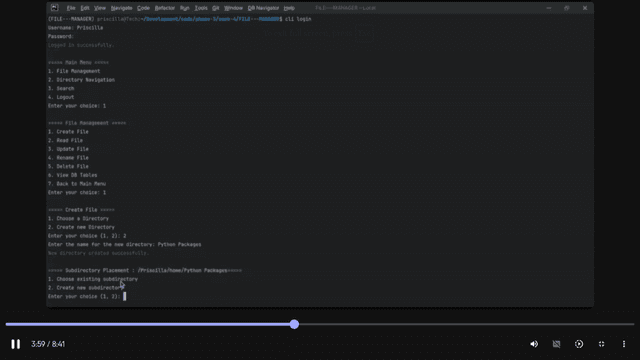Open the Navigate menu
The width and height of the screenshot is (640, 360).
tap(122, 8)
